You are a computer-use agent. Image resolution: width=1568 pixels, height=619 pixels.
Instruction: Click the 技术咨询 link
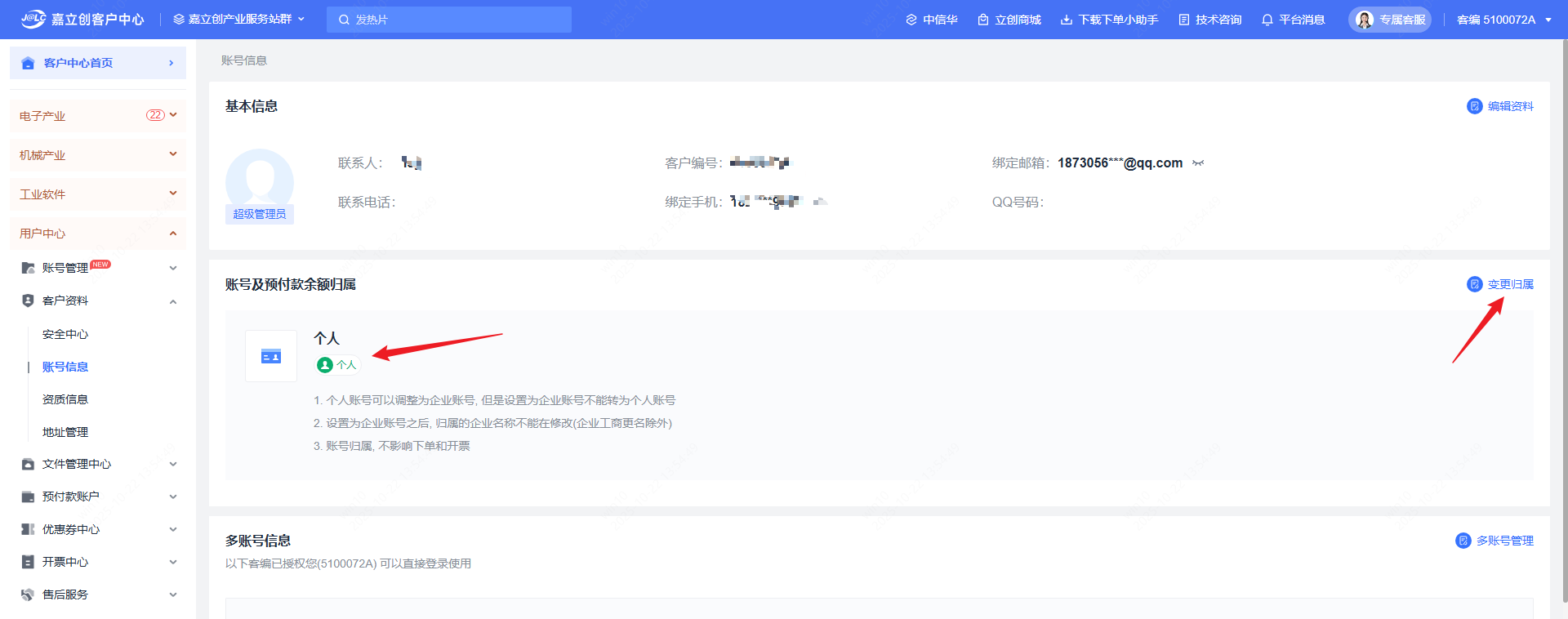[1218, 20]
